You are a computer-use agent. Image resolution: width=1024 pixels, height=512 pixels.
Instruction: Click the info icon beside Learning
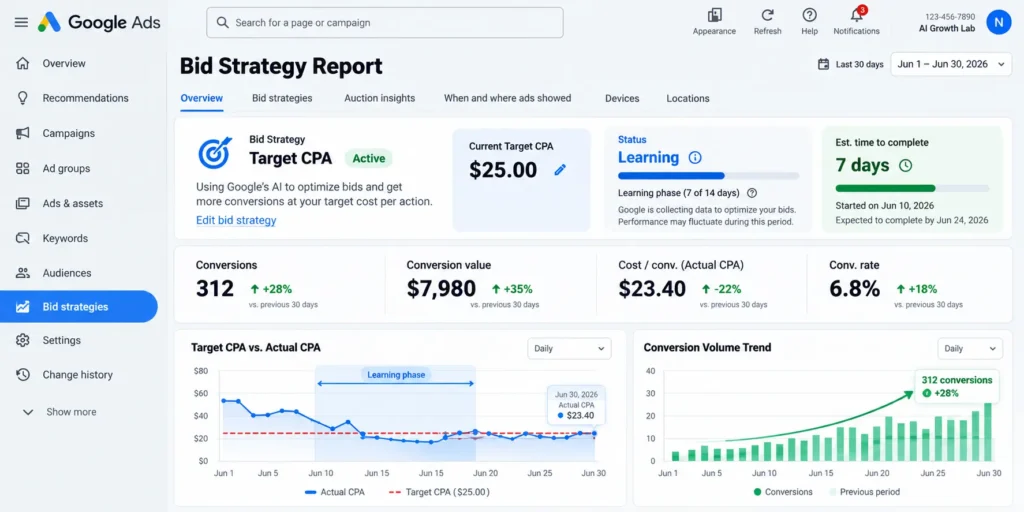[696, 157]
